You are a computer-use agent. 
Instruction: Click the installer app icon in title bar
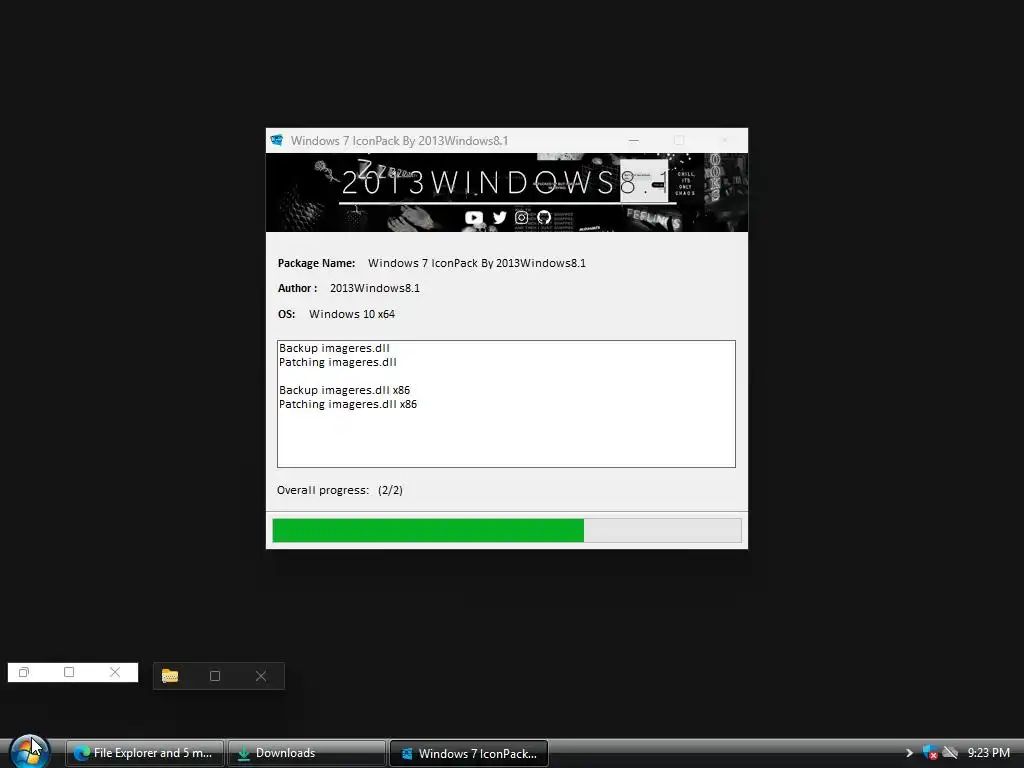(277, 140)
